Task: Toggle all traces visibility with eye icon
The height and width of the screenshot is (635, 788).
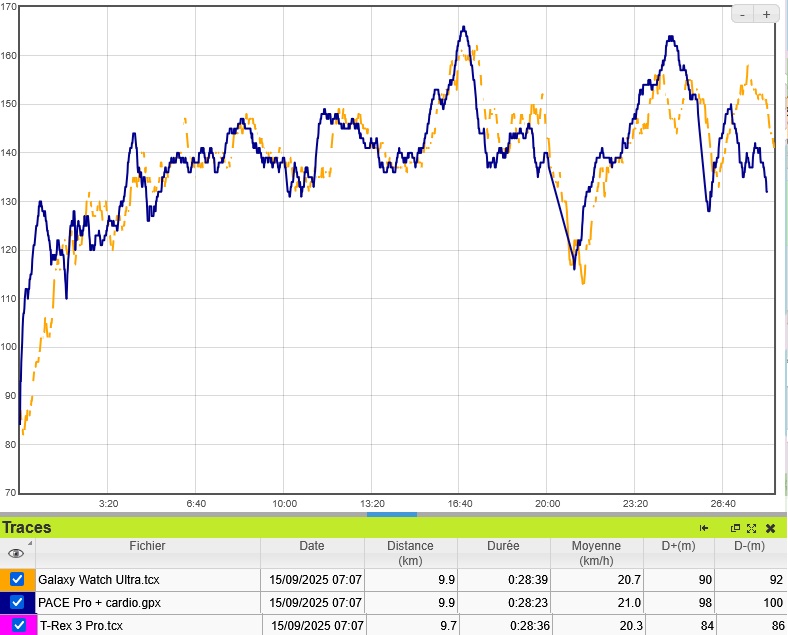Action: coord(16,553)
